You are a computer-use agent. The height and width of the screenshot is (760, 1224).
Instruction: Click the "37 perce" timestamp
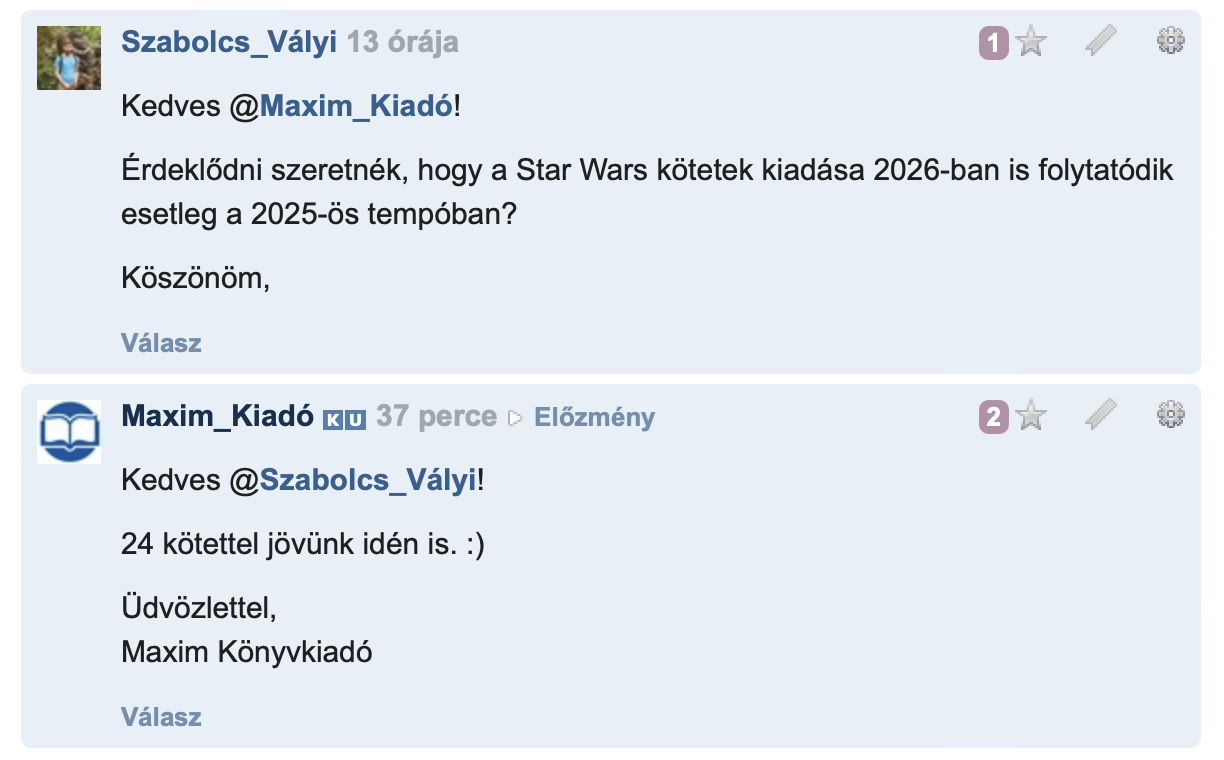[436, 417]
